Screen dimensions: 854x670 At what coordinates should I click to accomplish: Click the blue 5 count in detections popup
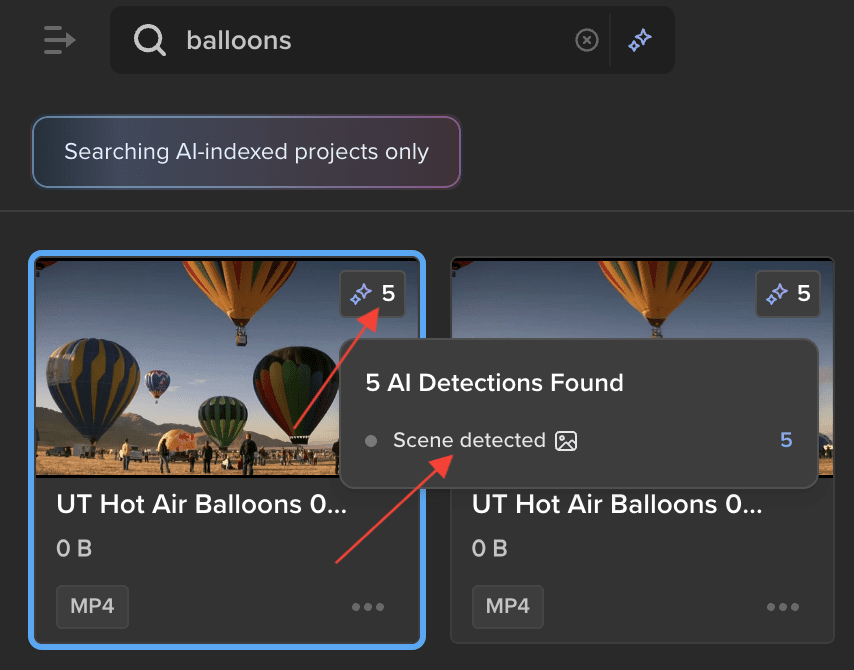point(786,440)
